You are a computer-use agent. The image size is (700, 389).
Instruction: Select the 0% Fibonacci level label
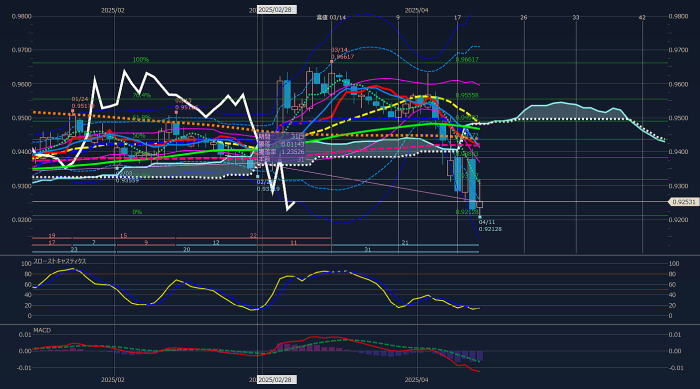tap(137, 212)
